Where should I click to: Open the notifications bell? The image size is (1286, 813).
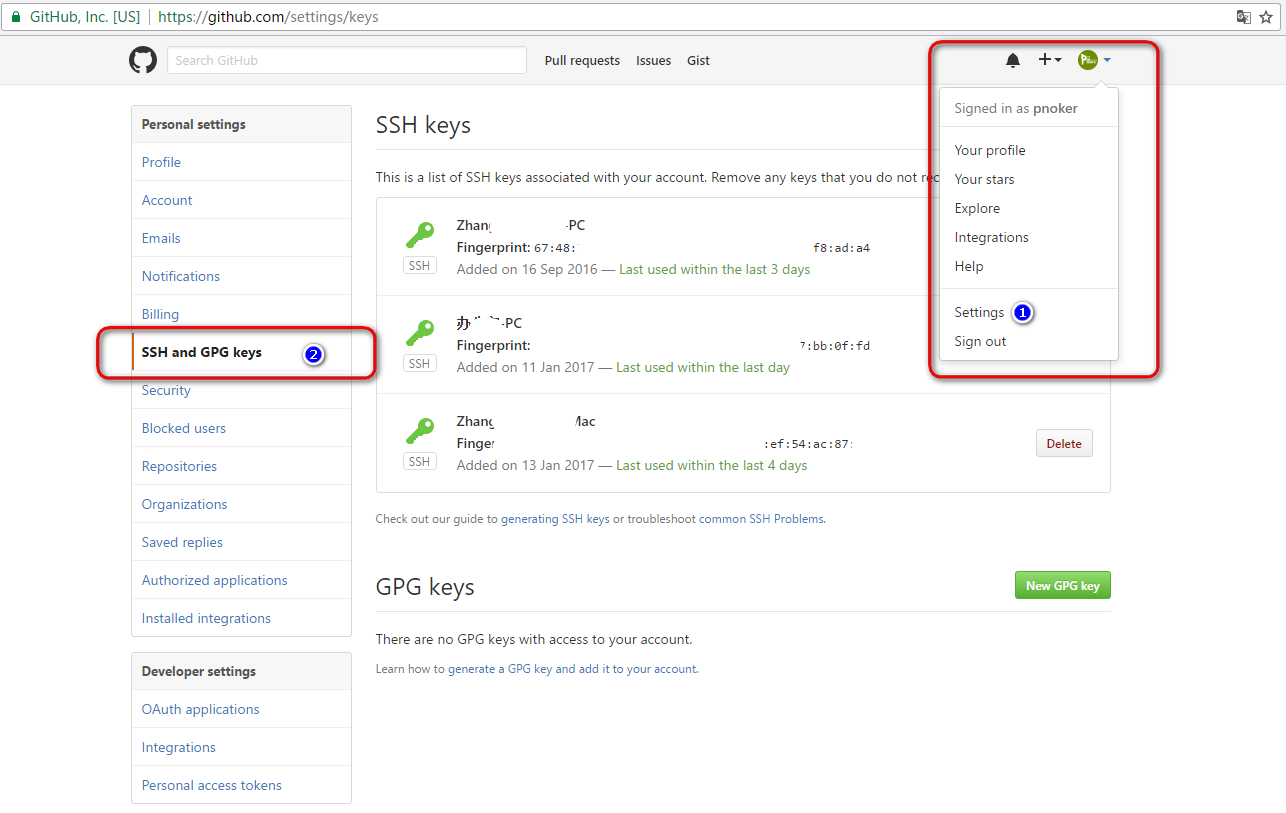click(x=1013, y=61)
